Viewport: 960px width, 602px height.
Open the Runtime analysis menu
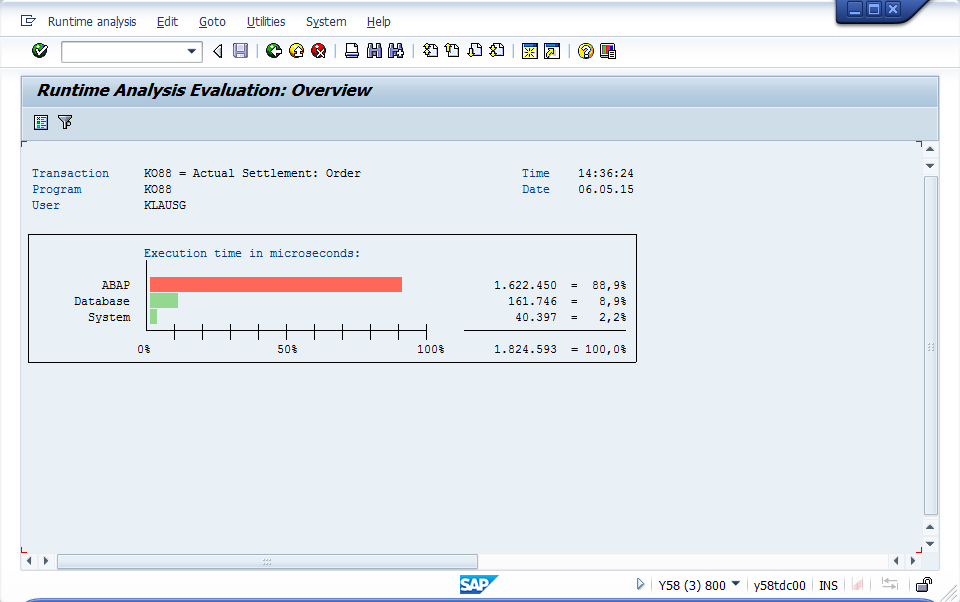(92, 21)
